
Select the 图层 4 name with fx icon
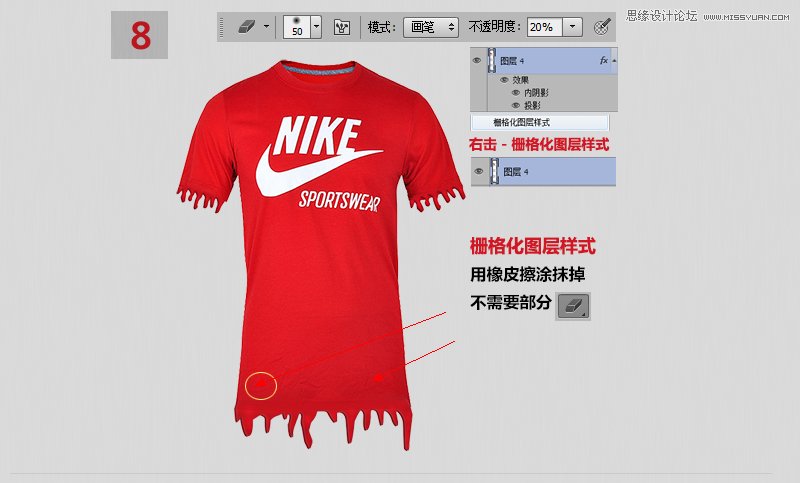[512, 61]
